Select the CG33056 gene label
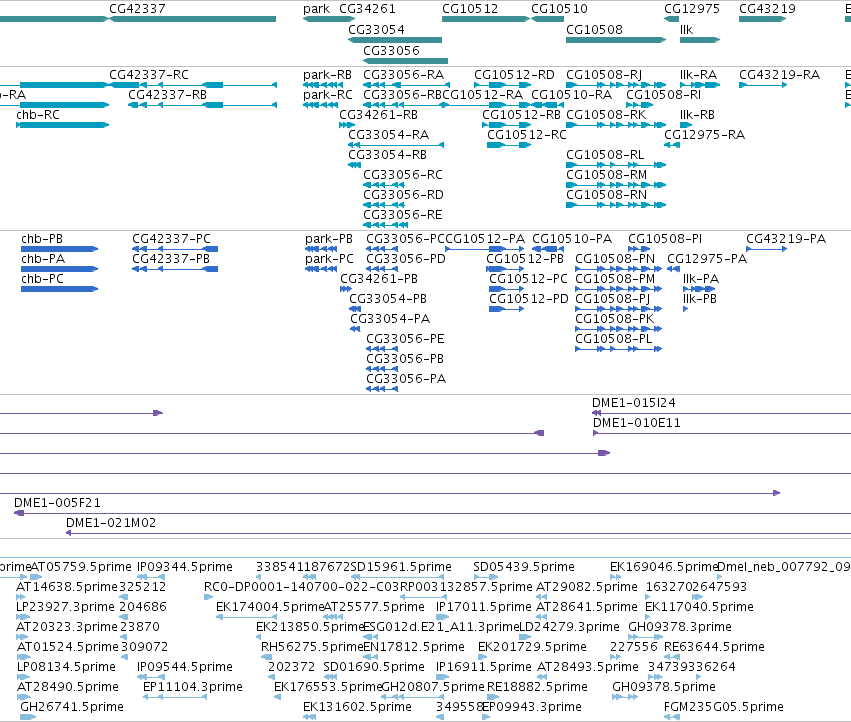The height and width of the screenshot is (722, 851). pyautogui.click(x=391, y=50)
